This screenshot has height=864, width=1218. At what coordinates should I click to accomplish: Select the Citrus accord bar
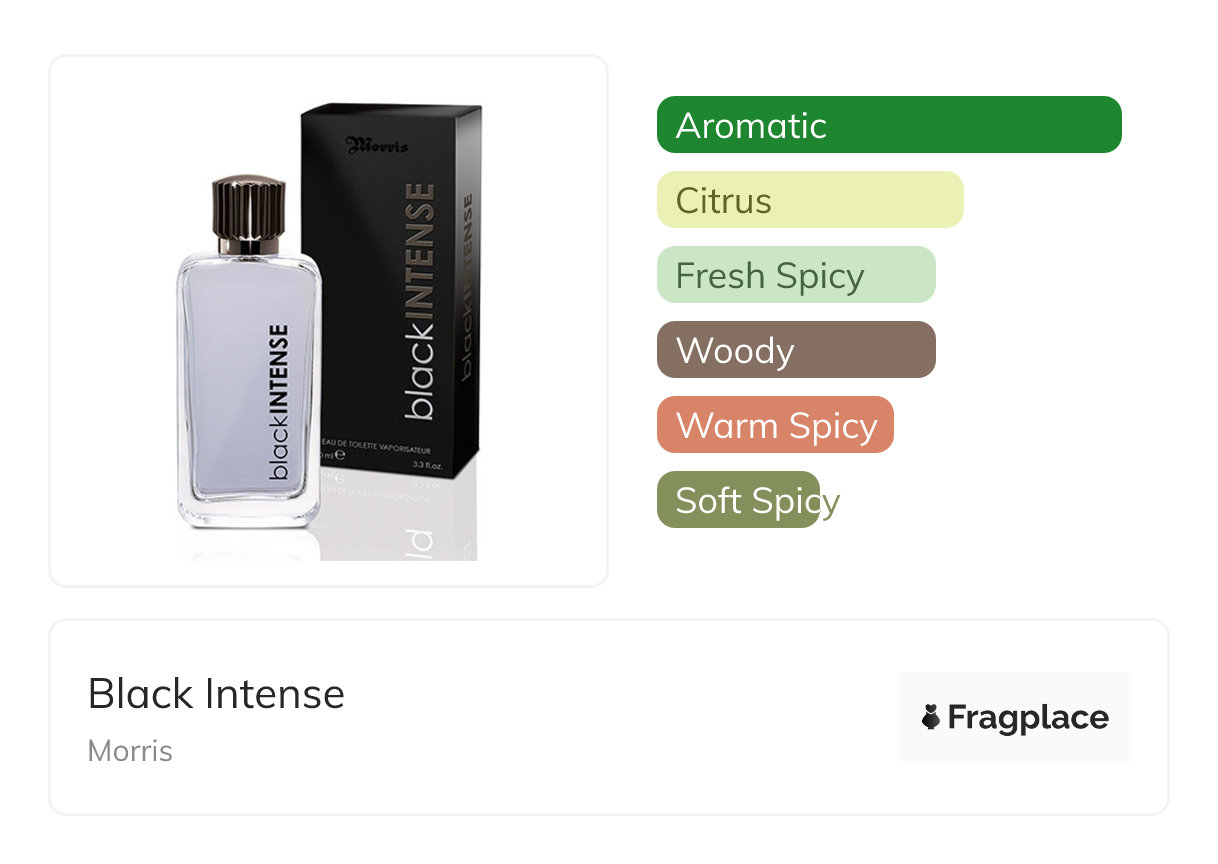tap(810, 200)
